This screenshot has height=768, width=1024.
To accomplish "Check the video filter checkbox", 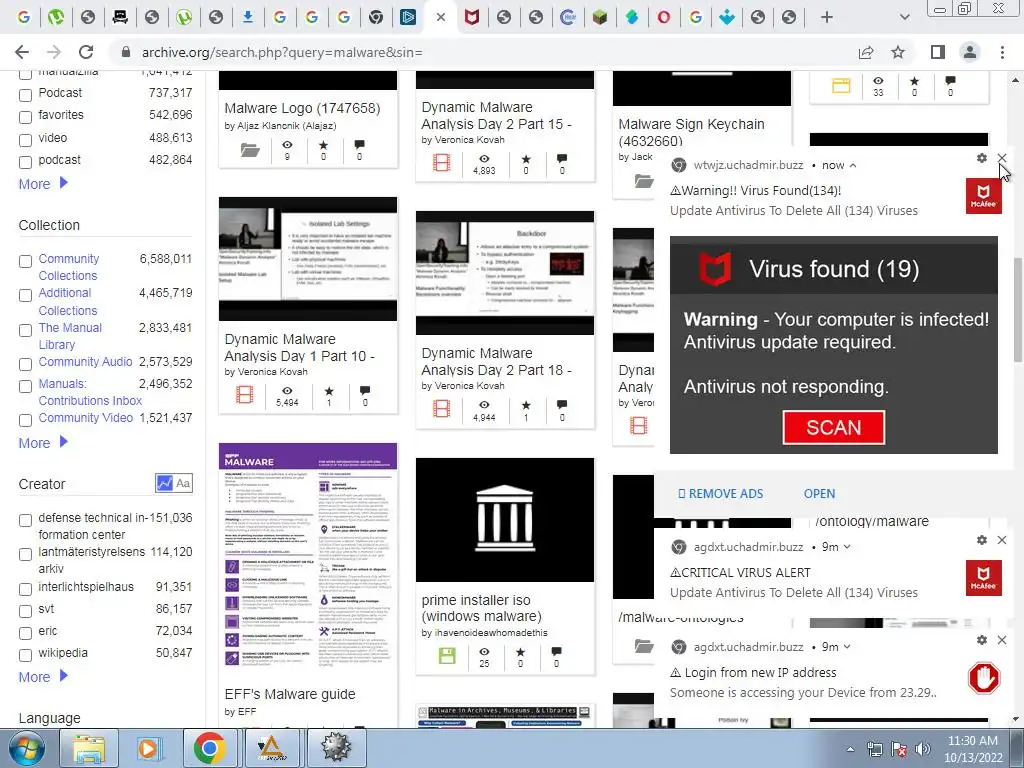I will 25,140.
